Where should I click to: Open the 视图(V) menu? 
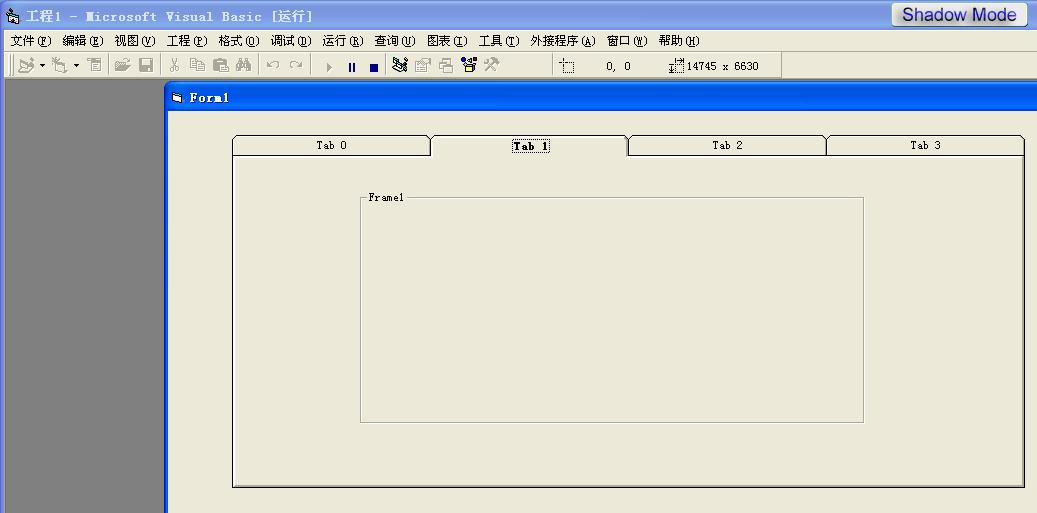pos(135,41)
